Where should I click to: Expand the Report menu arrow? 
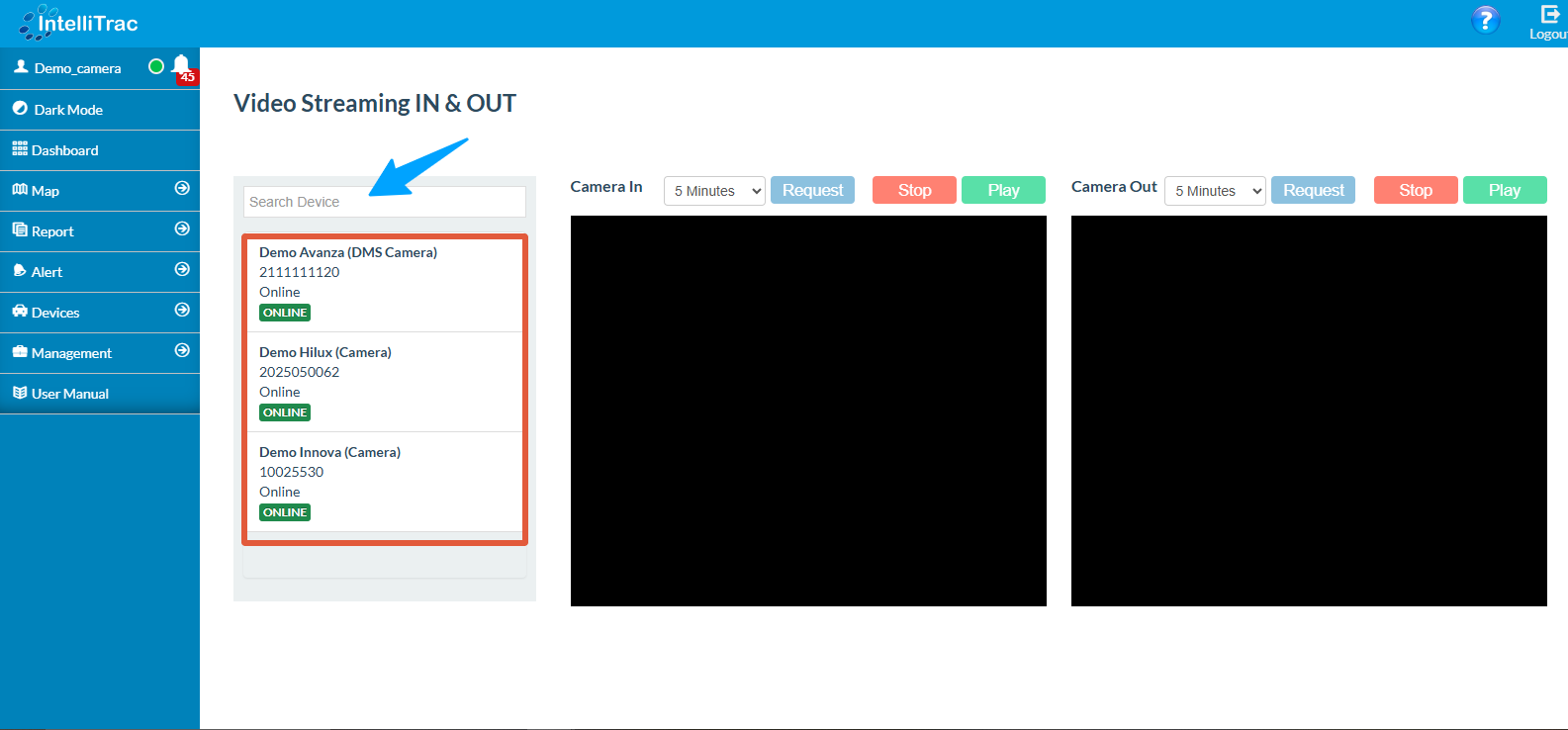(x=182, y=228)
